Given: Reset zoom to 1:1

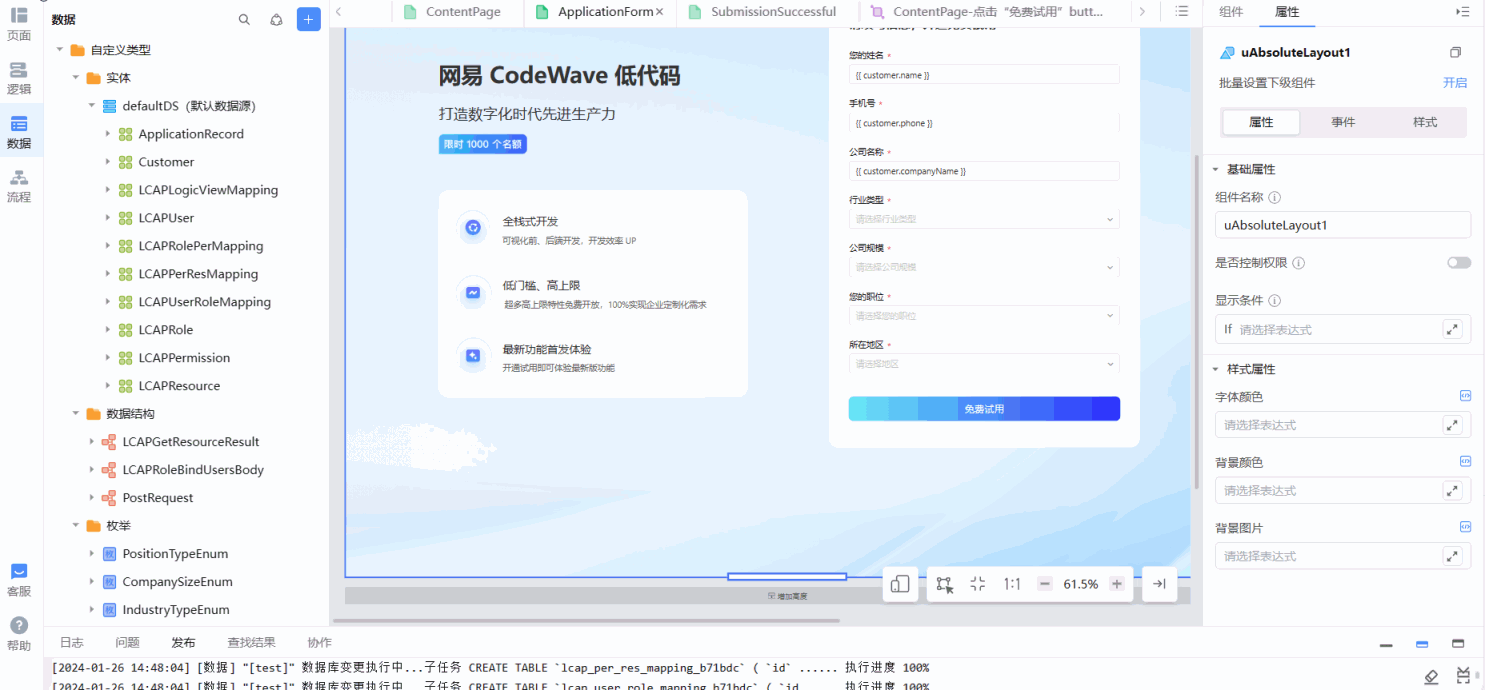Looking at the screenshot, I should [1012, 584].
